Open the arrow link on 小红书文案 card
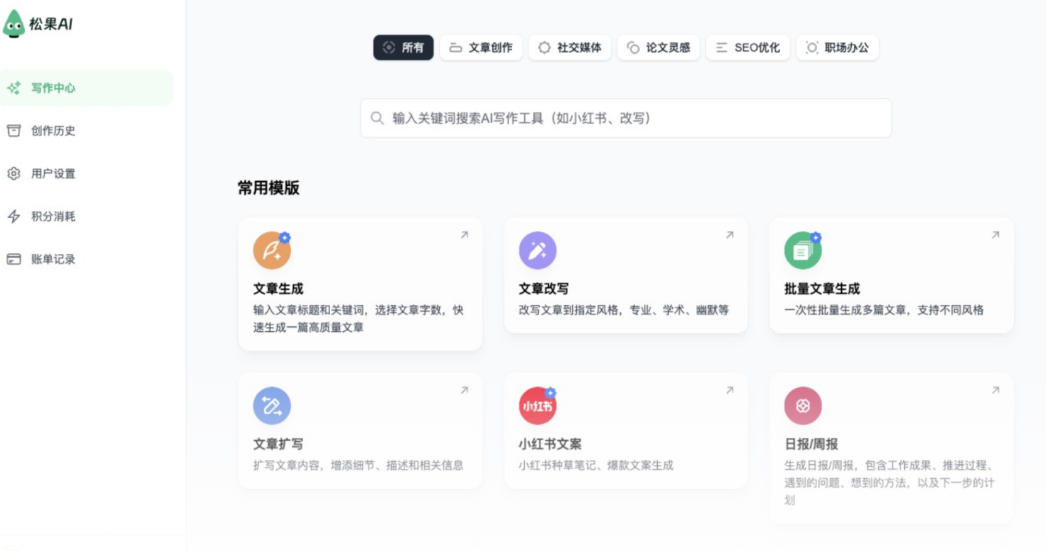Viewport: 1046px width, 551px height. (x=730, y=390)
